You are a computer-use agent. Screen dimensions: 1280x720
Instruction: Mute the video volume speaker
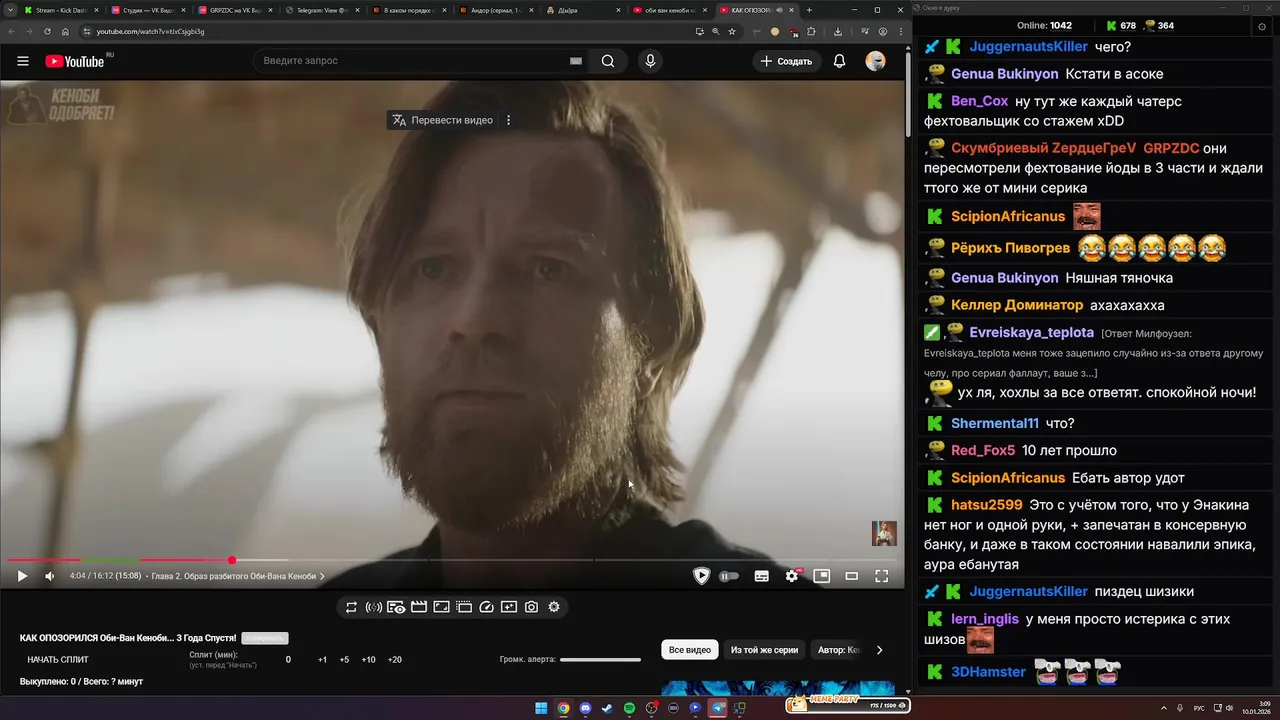click(x=50, y=576)
